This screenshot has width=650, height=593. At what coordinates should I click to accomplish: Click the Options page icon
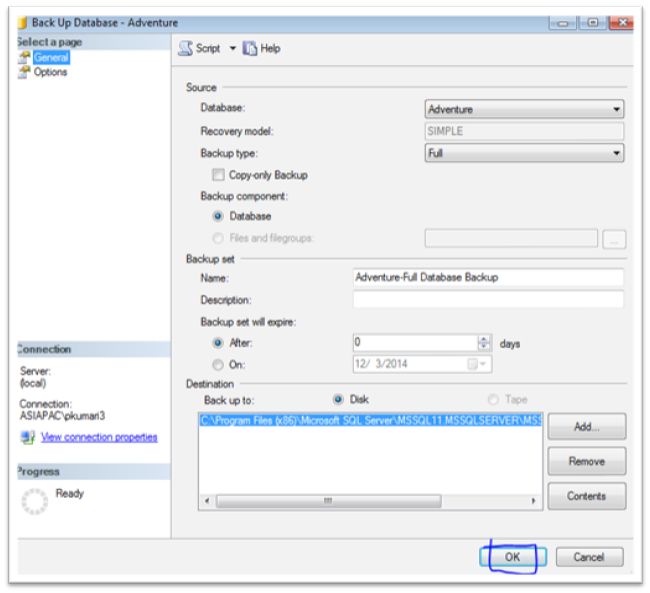click(24, 72)
